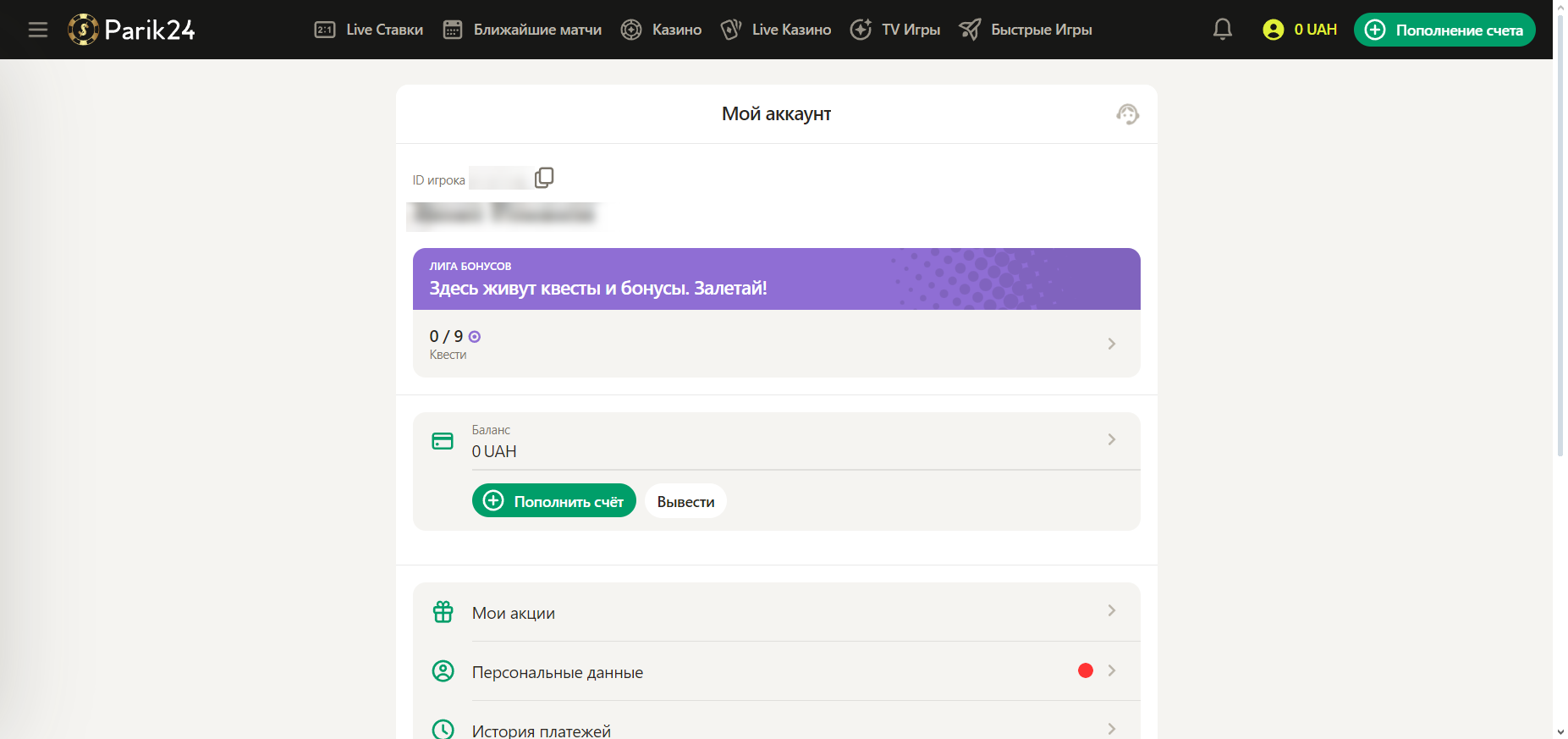Open Персональные данные row
Screen dimensions: 1568x739
pyautogui.click(x=777, y=671)
